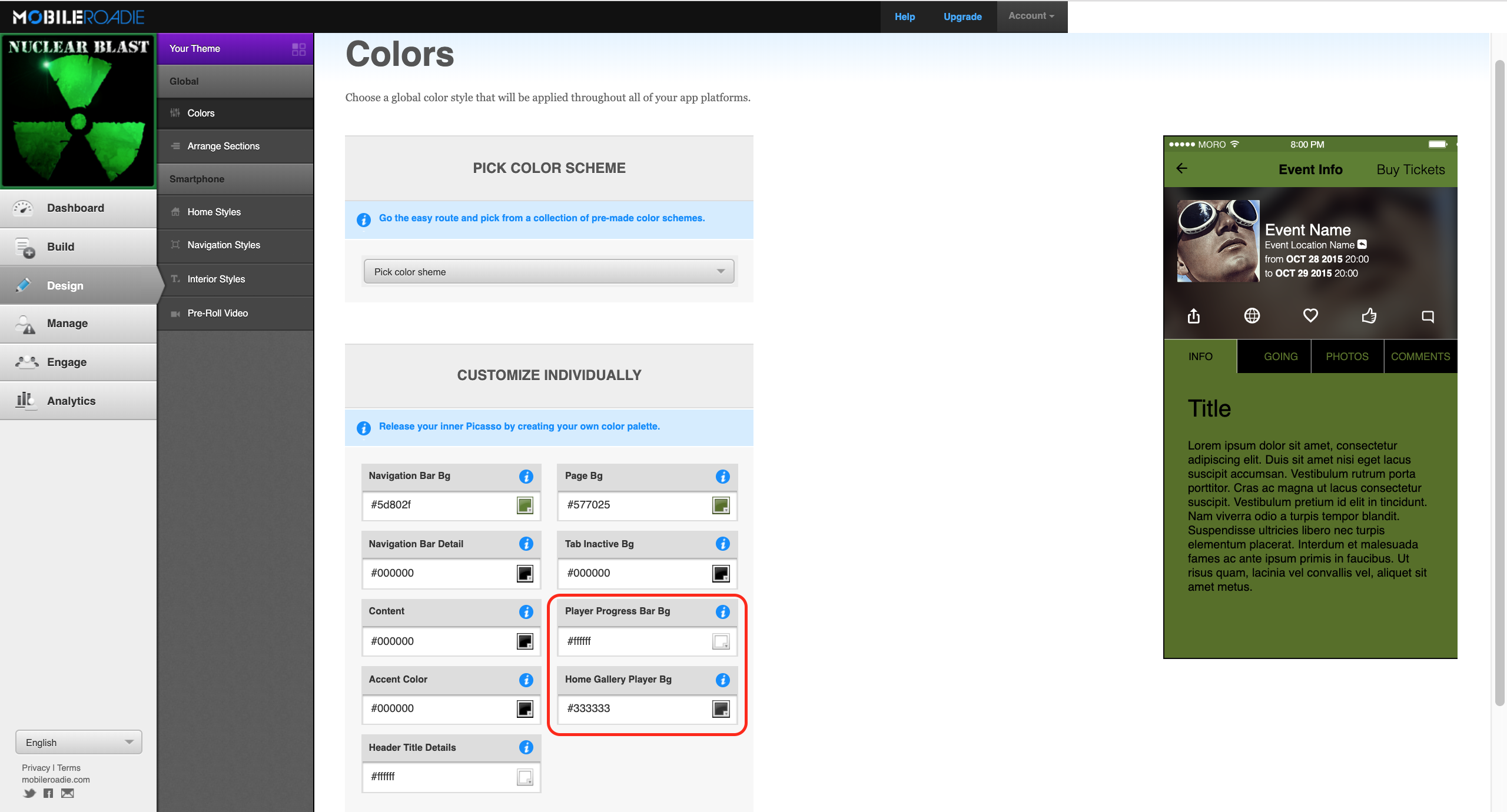Open the Navigation Styles menu item
1507x812 pixels.
click(223, 245)
